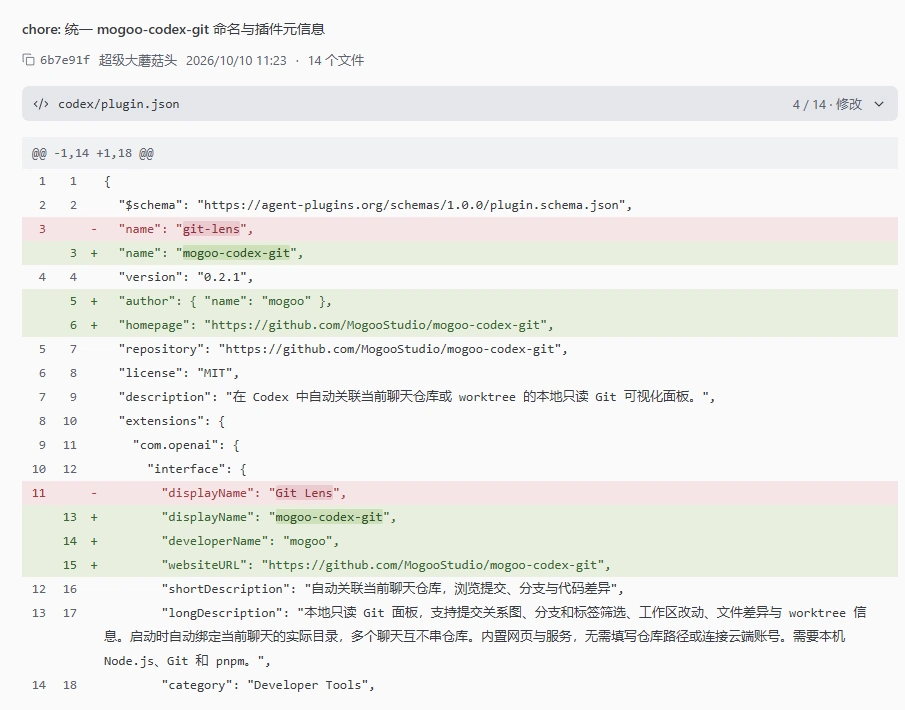Select the commit hash text 6b7e91f
This screenshot has width=905, height=710.
coord(65,60)
